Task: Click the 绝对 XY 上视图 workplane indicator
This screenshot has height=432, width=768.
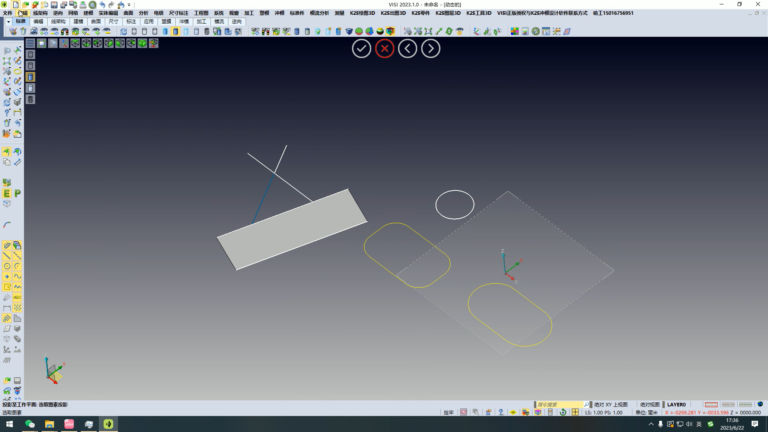Action: [x=611, y=405]
